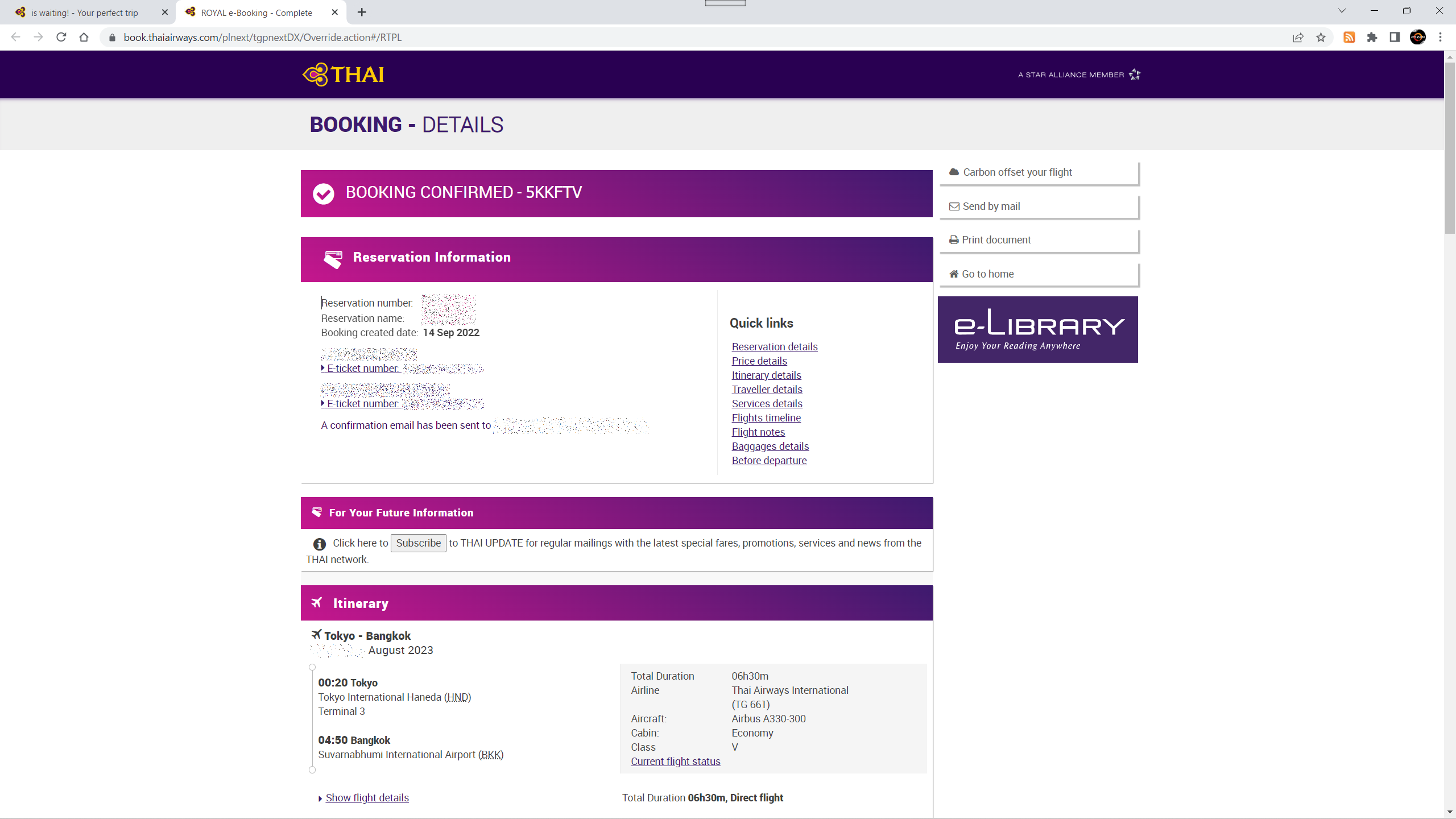Screen dimensions: 1456x819
Task: Click the Tokyo - Bangkok airplane icon
Action: (x=317, y=634)
